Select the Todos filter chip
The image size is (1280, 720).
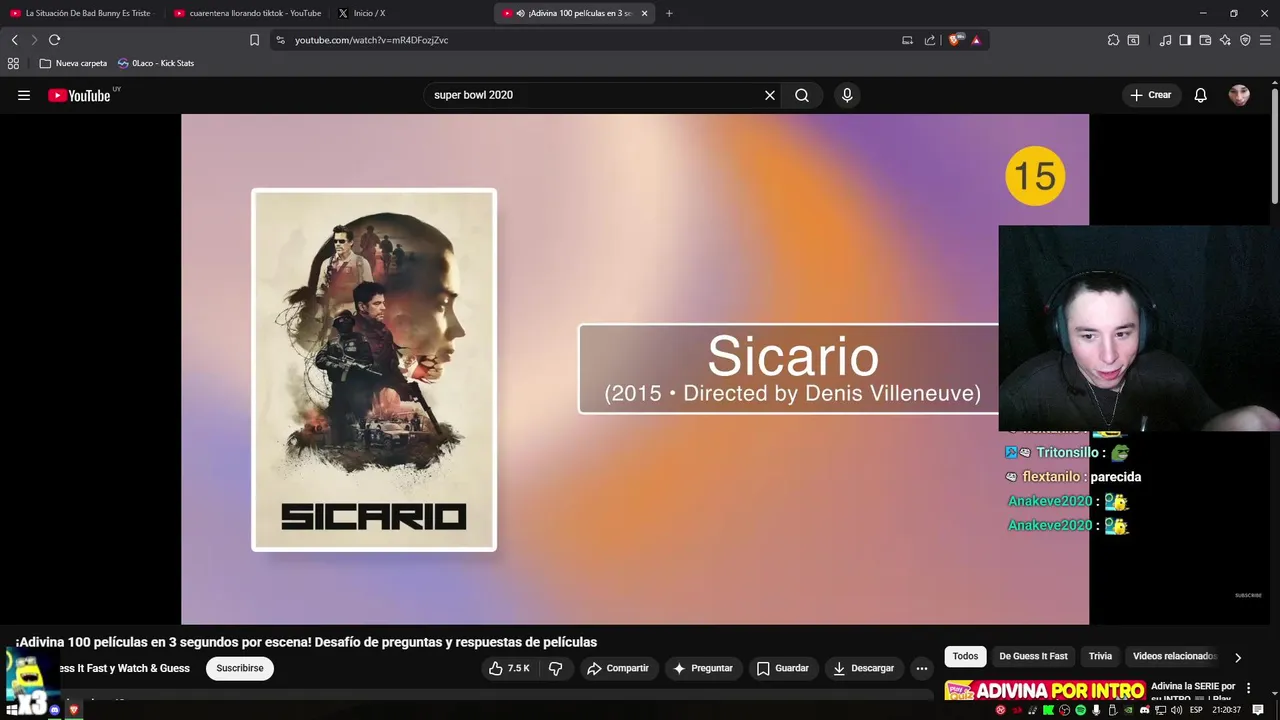pos(965,656)
